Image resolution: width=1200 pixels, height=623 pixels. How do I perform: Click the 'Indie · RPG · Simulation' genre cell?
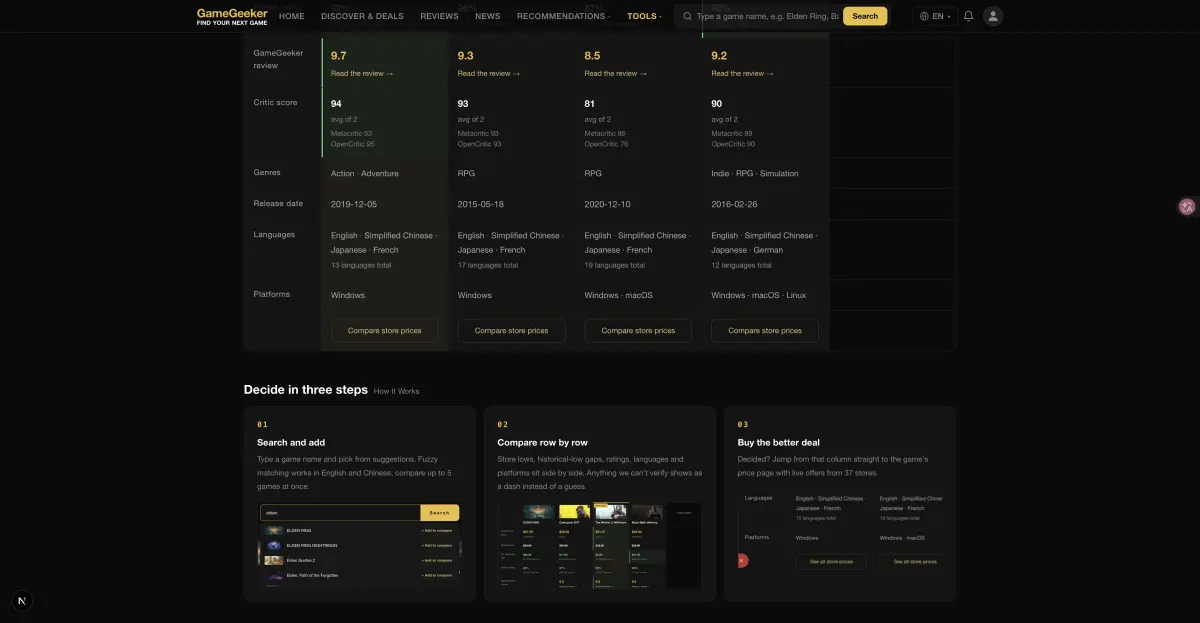click(755, 174)
